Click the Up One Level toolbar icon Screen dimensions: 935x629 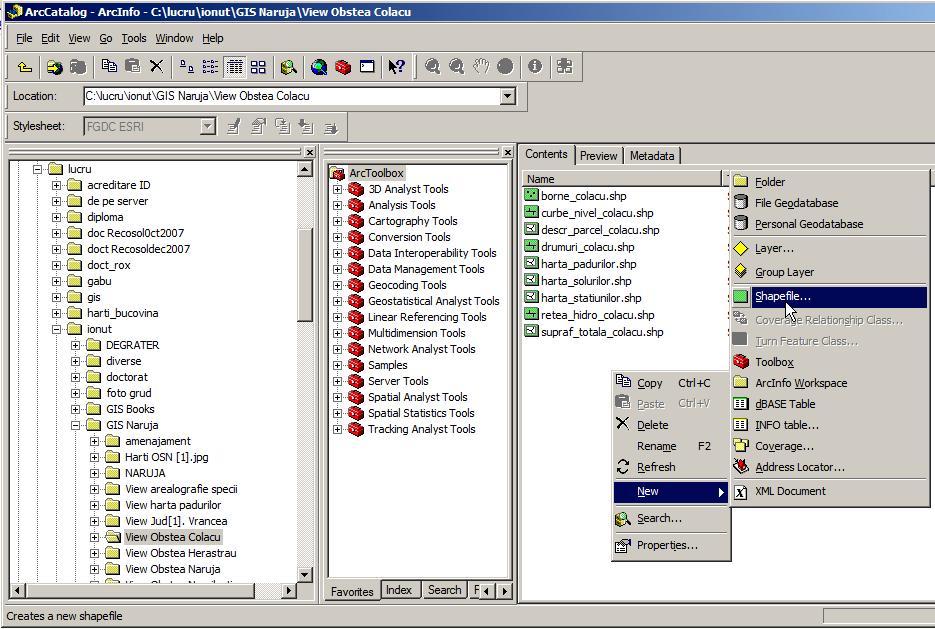(24, 67)
